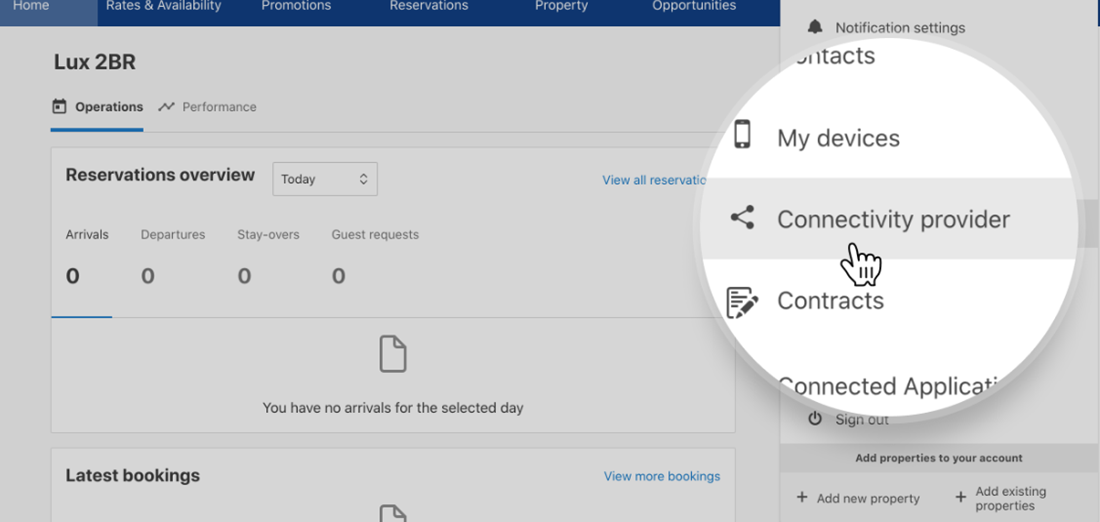Select the Opportunities menu item

(x=694, y=6)
